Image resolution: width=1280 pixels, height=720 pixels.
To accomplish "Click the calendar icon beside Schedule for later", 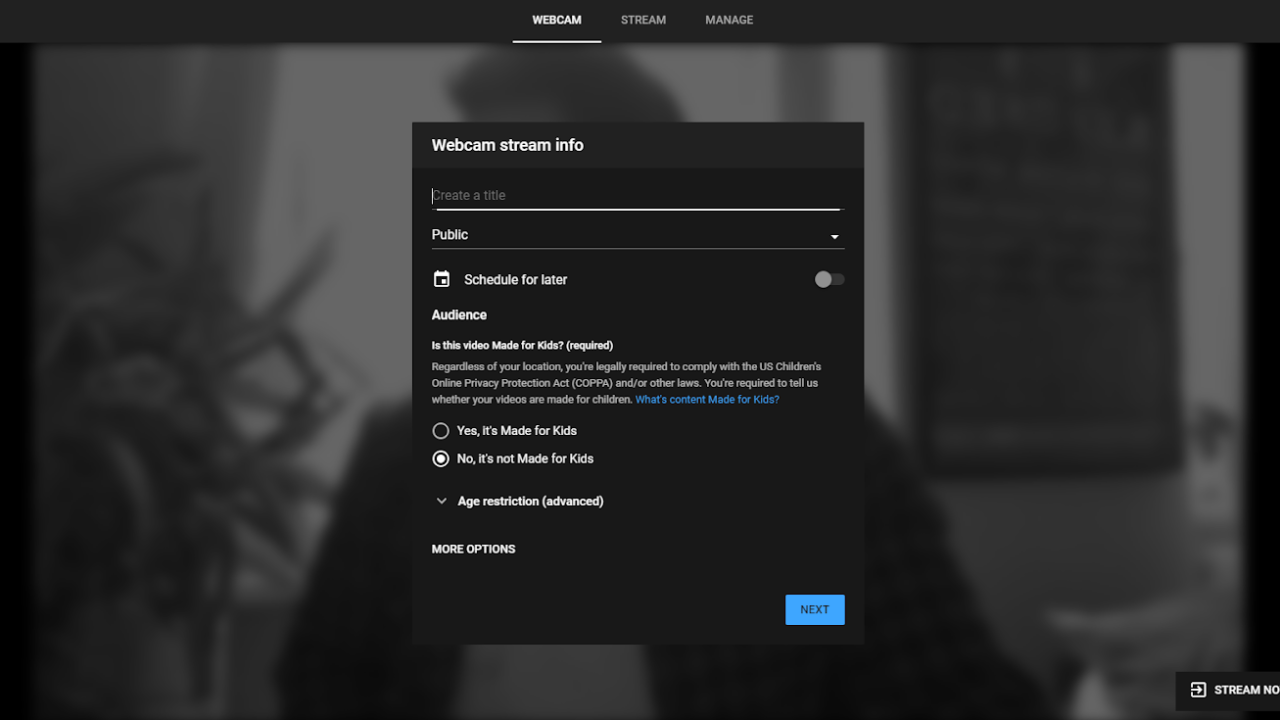I will [441, 279].
